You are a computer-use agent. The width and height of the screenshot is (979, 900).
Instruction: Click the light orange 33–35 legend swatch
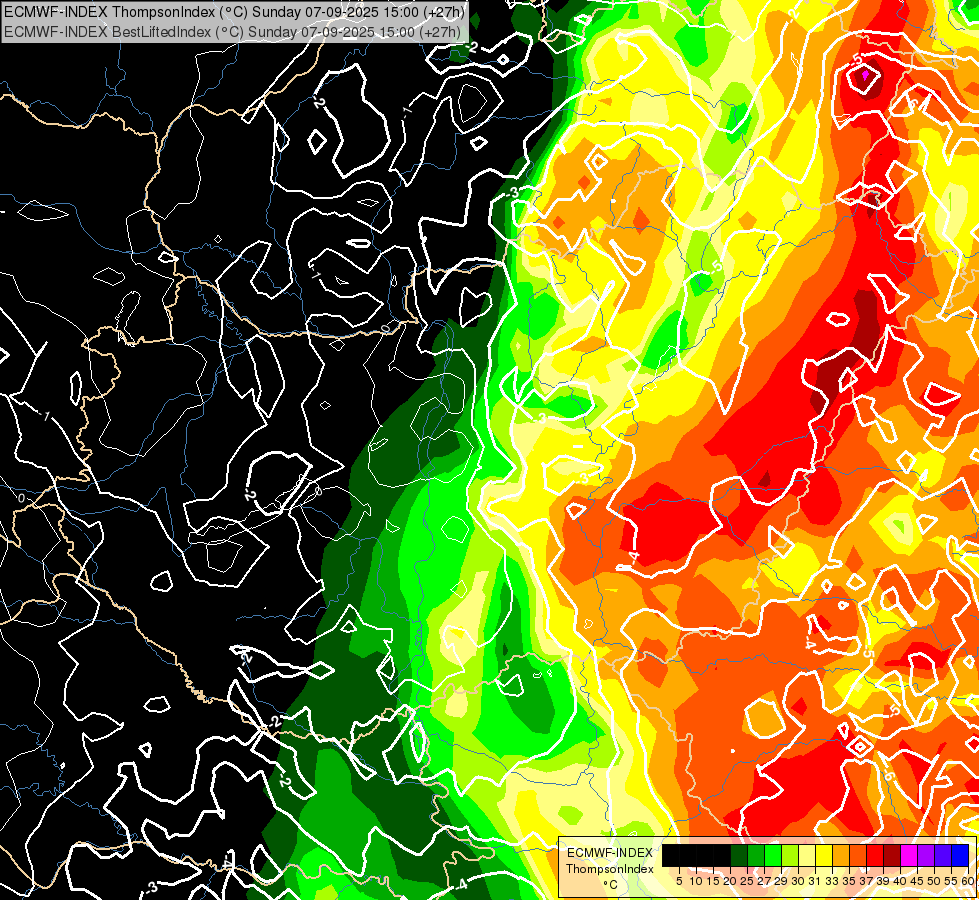point(841,855)
